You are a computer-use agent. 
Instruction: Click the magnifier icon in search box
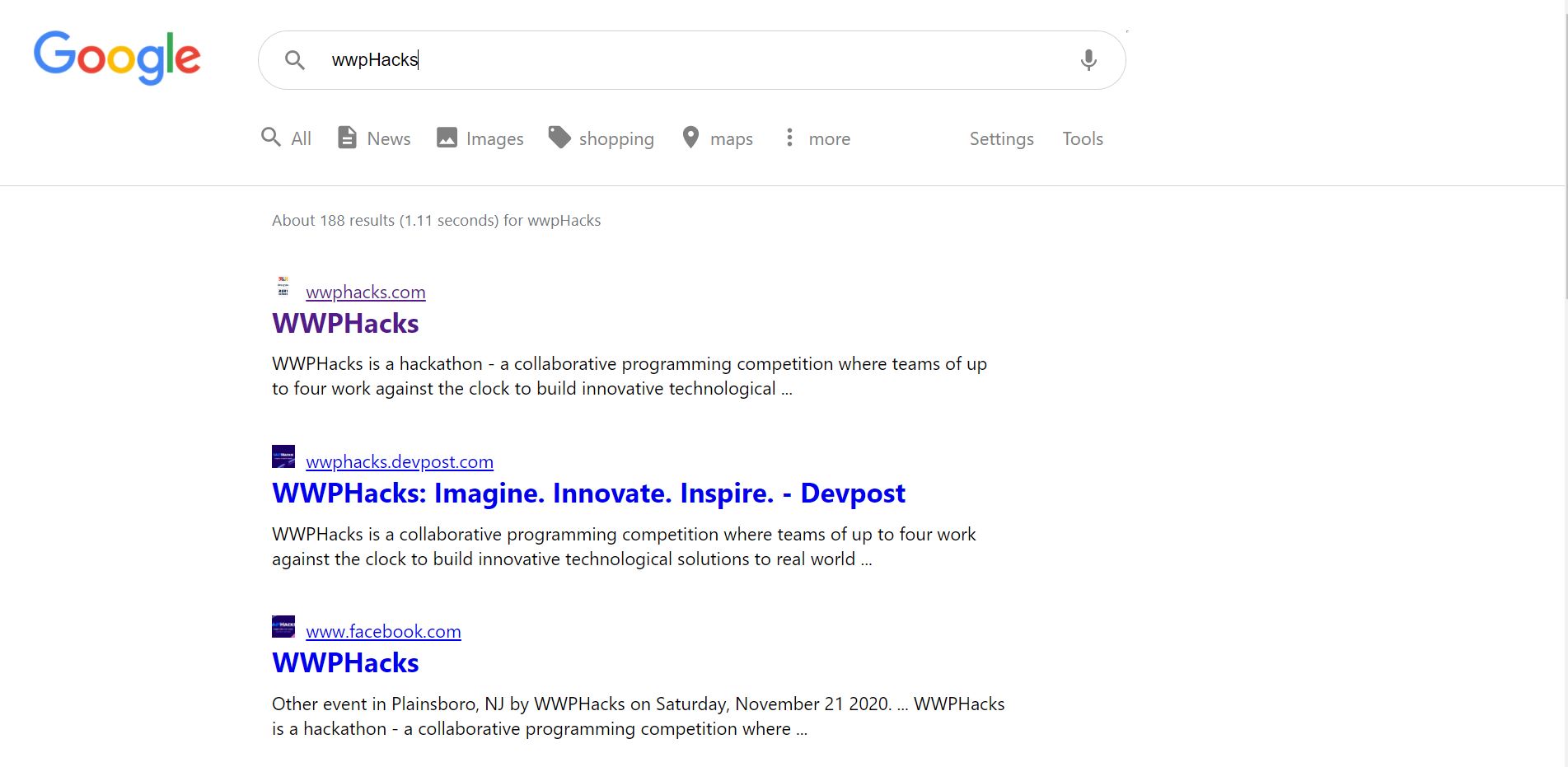pyautogui.click(x=294, y=59)
